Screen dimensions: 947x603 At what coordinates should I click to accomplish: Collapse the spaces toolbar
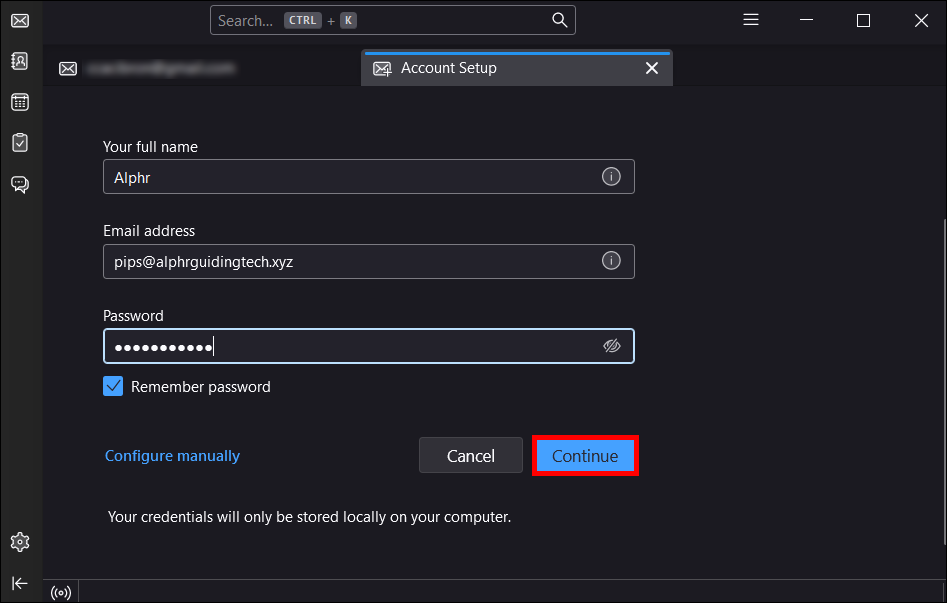[20, 583]
